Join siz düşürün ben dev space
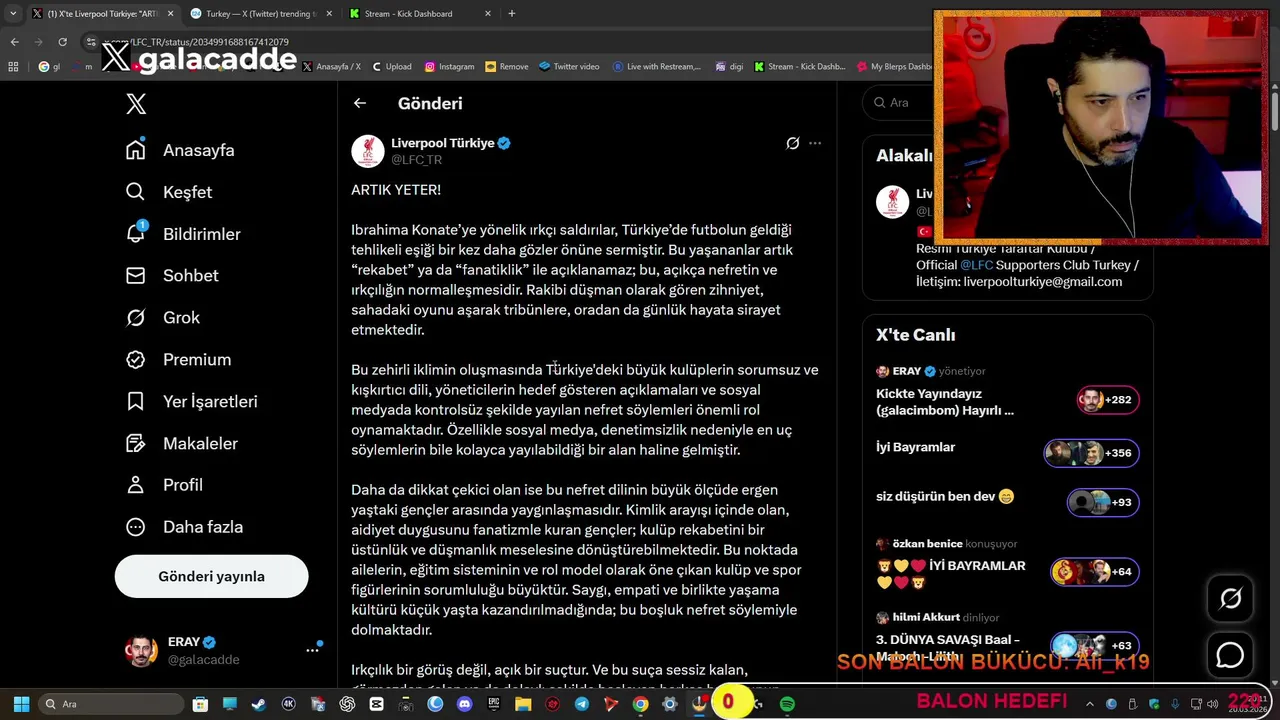This screenshot has height=720, width=1280. 1008,500
